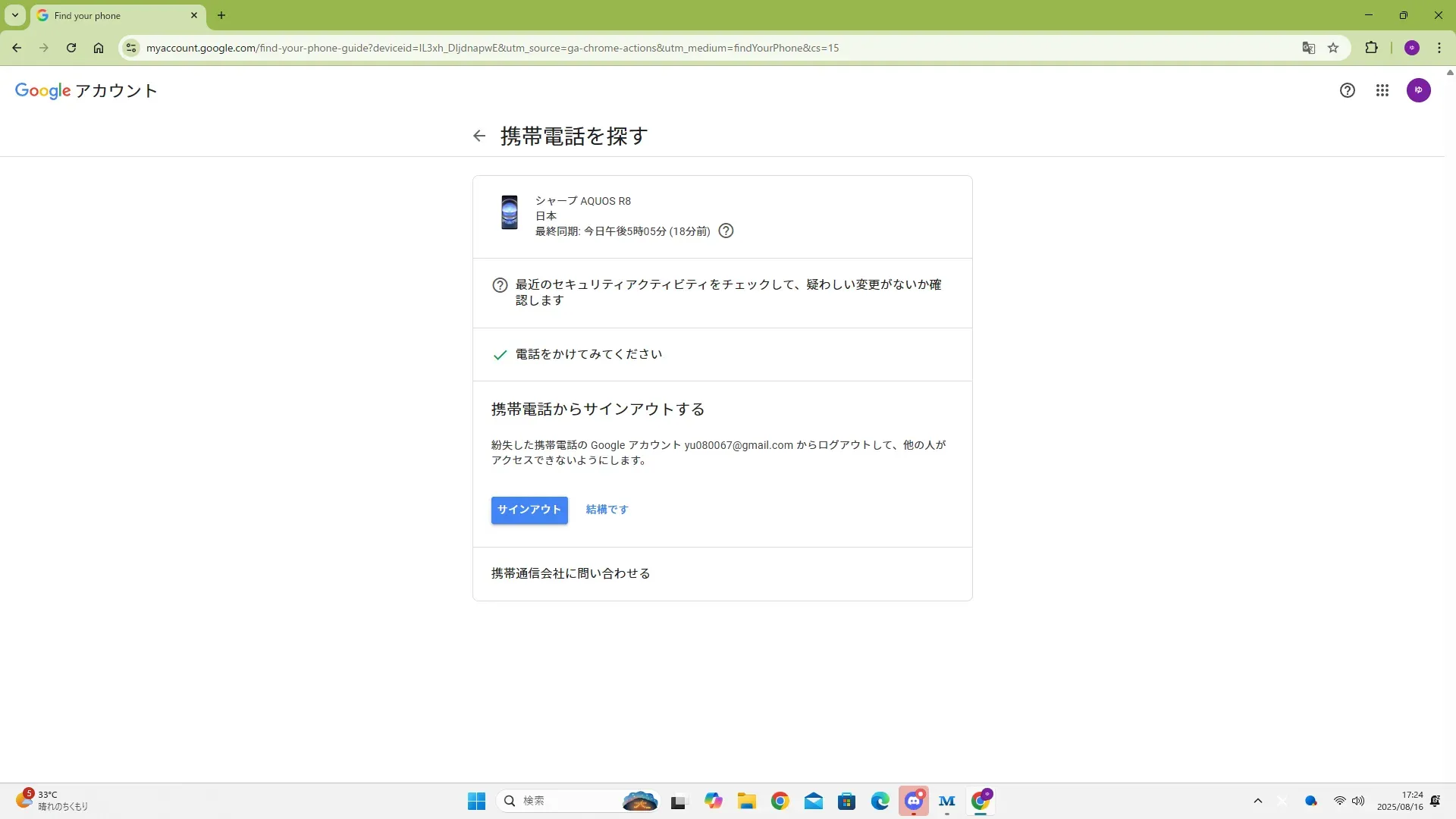This screenshot has width=1456, height=819.
Task: Open the Google apps grid
Action: 1382,90
